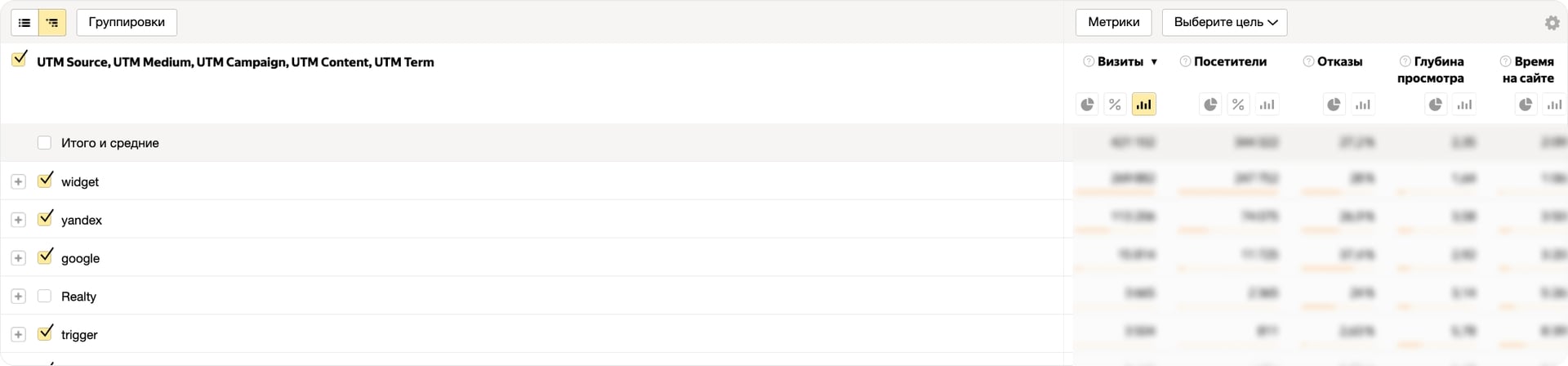
Task: Expand the trigger source row
Action: coord(18,334)
